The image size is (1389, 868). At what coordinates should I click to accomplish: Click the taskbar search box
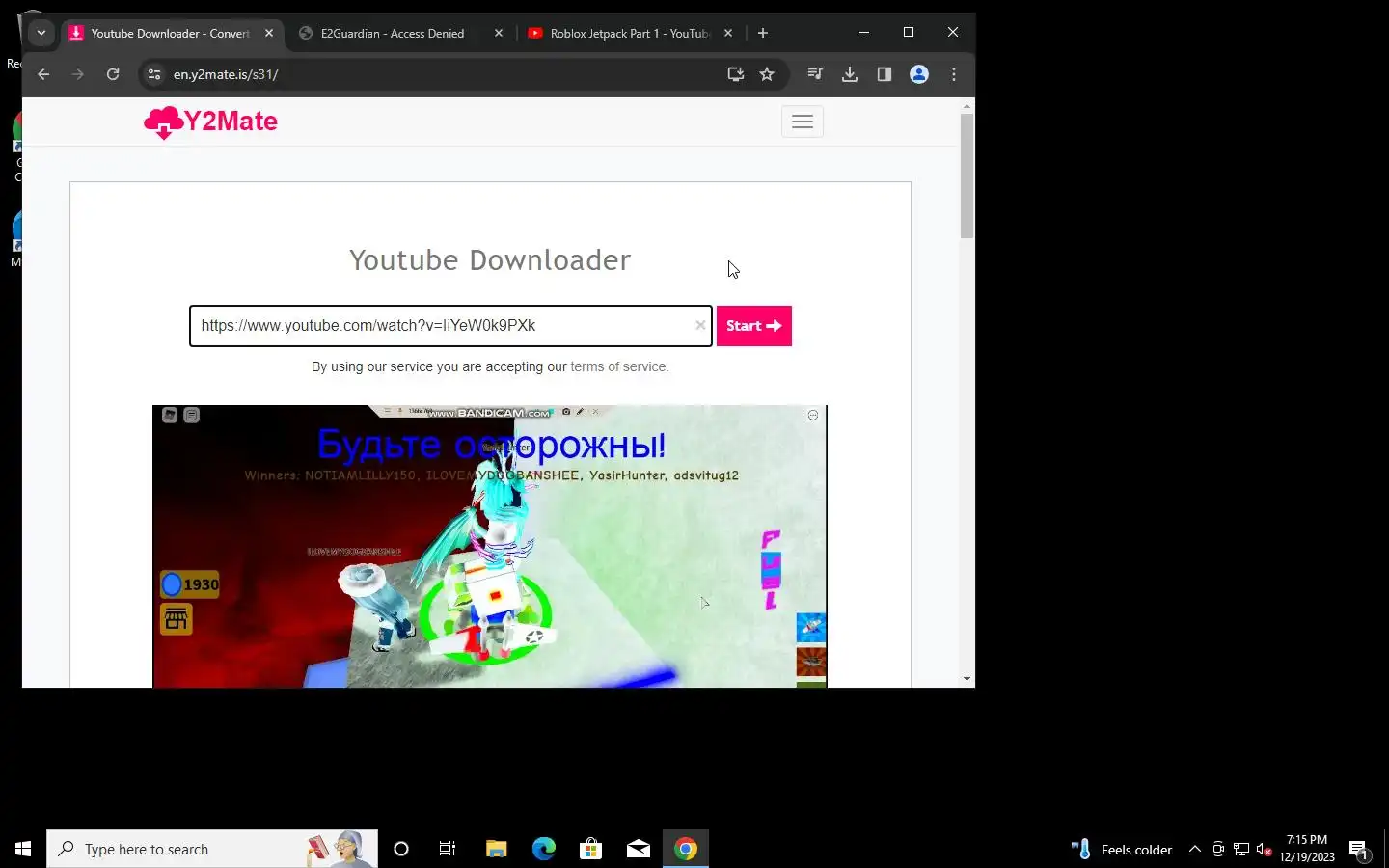point(212,849)
